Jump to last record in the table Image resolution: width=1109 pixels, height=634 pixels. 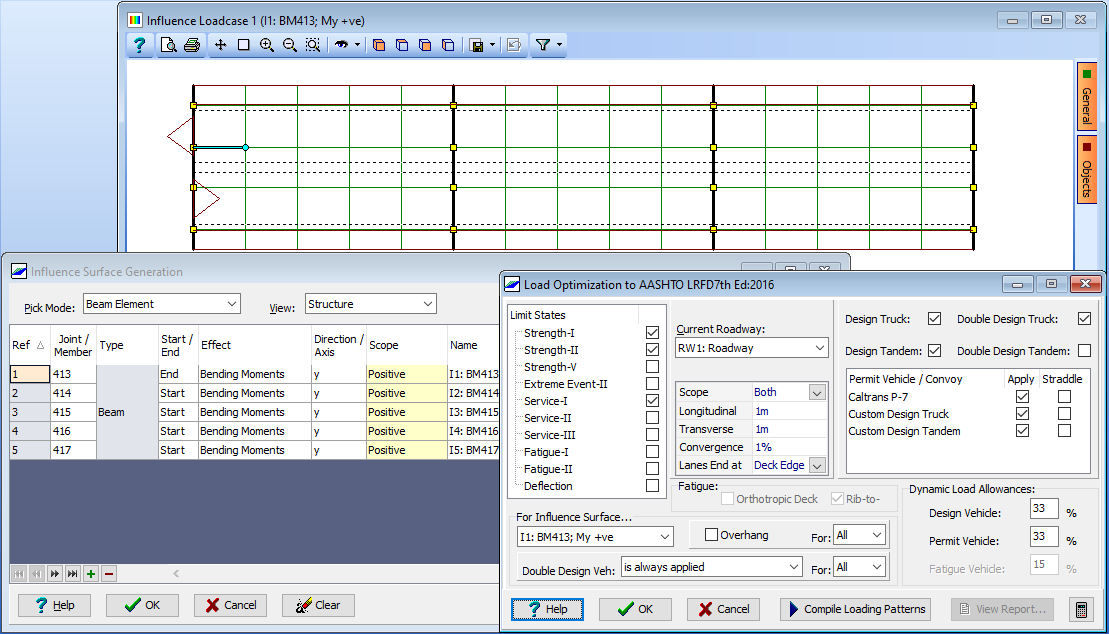(x=72, y=574)
